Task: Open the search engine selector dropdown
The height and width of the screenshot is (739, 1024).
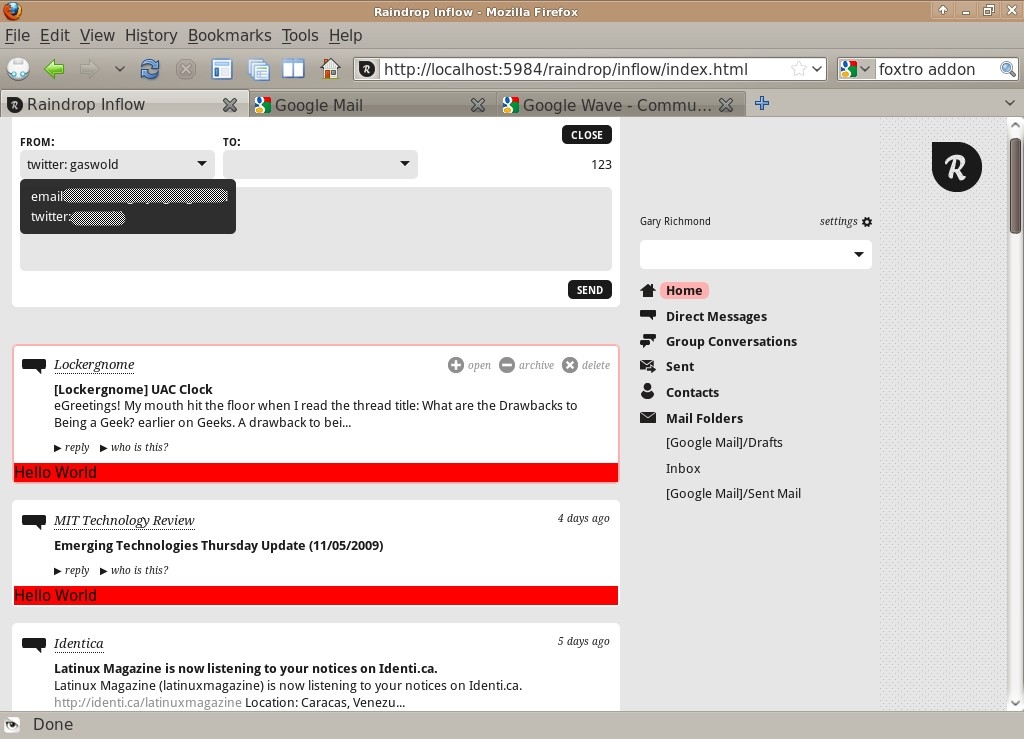Action: [856, 69]
